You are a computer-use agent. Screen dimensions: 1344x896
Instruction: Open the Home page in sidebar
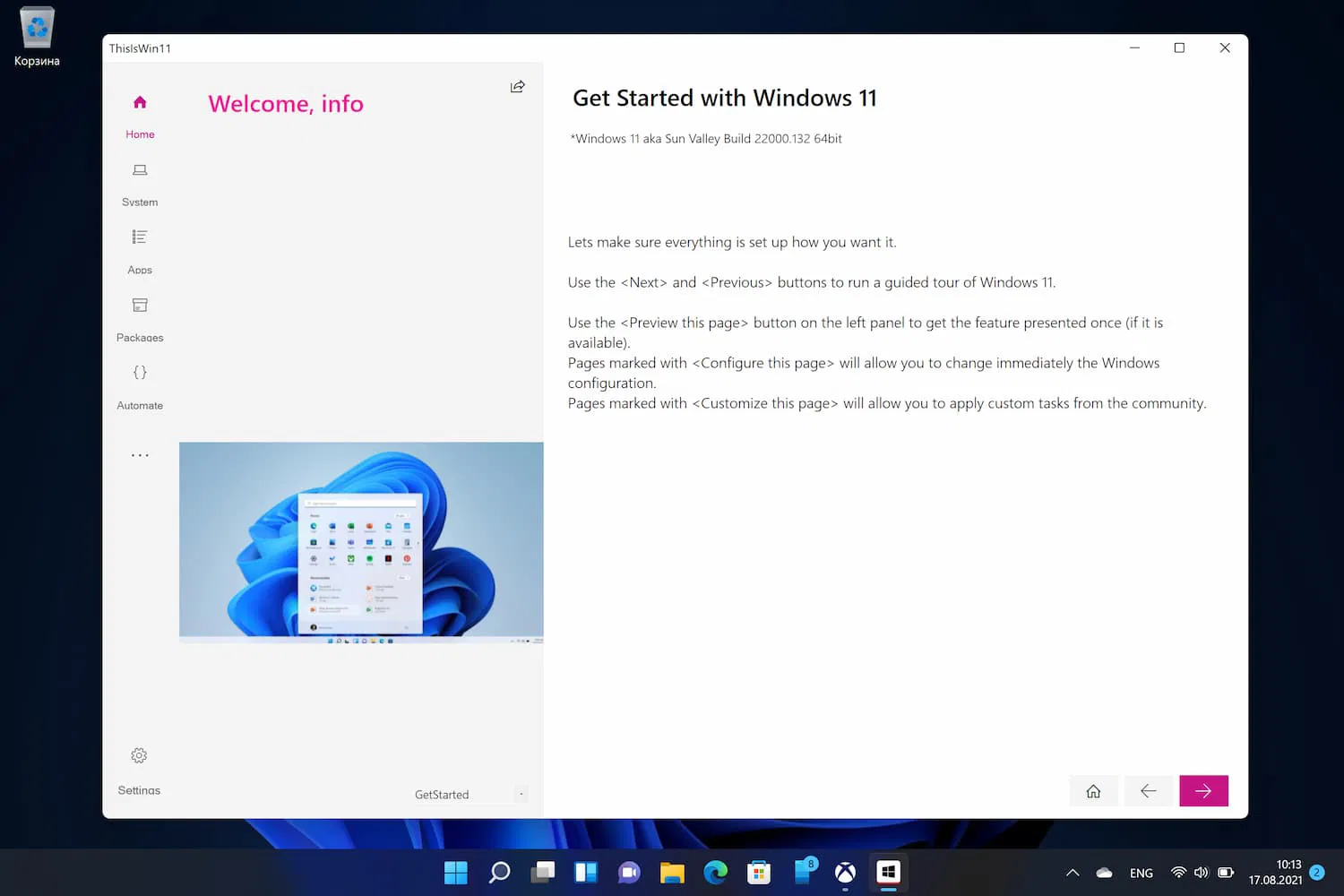click(140, 116)
